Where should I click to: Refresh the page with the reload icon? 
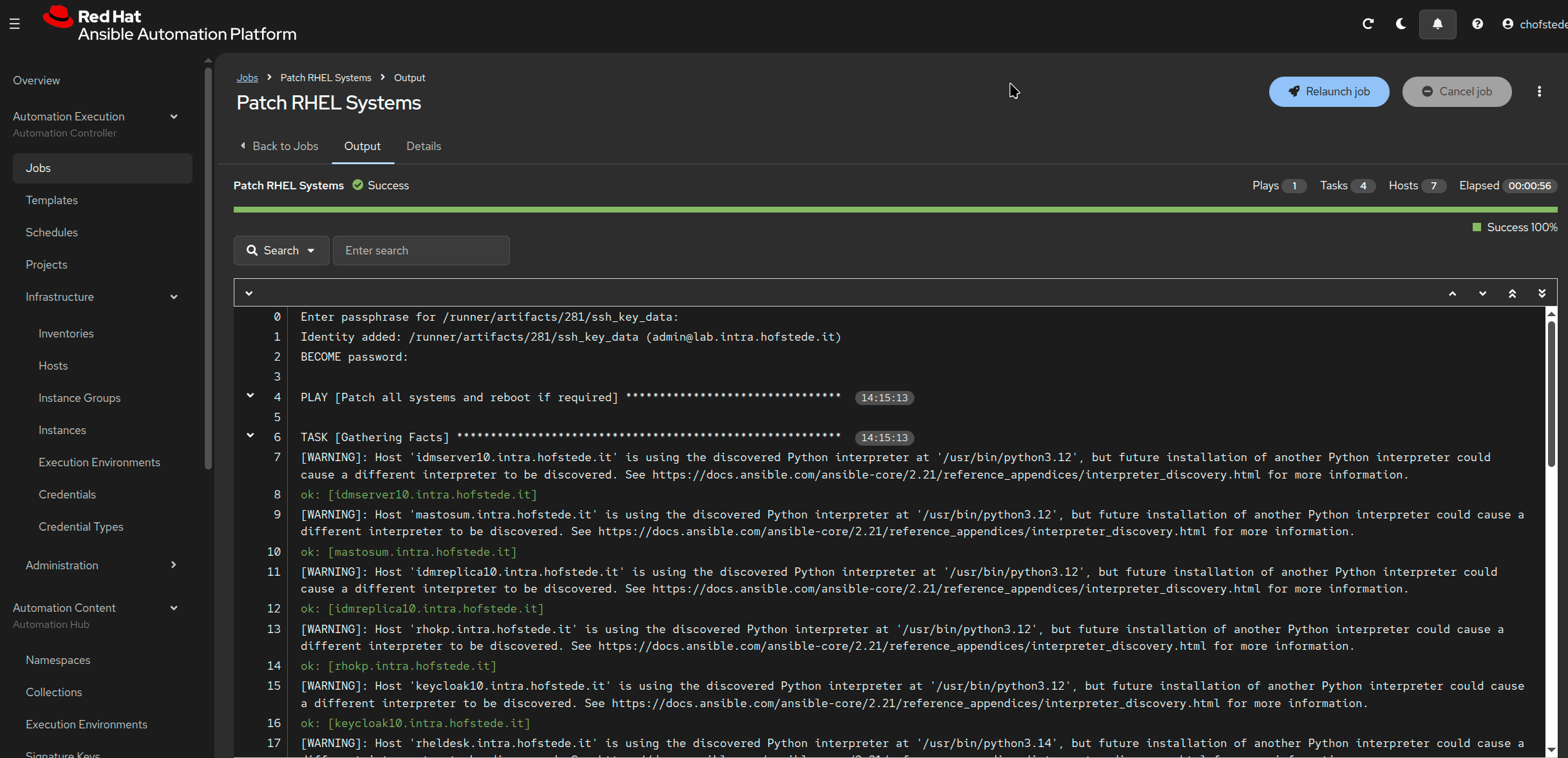coord(1368,24)
